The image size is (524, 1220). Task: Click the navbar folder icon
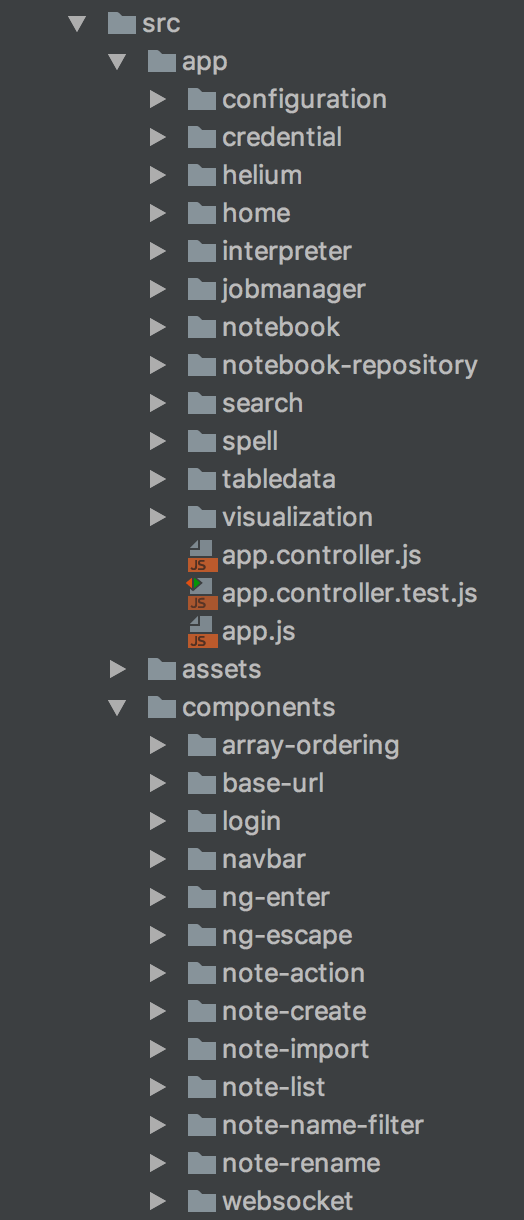[201, 858]
